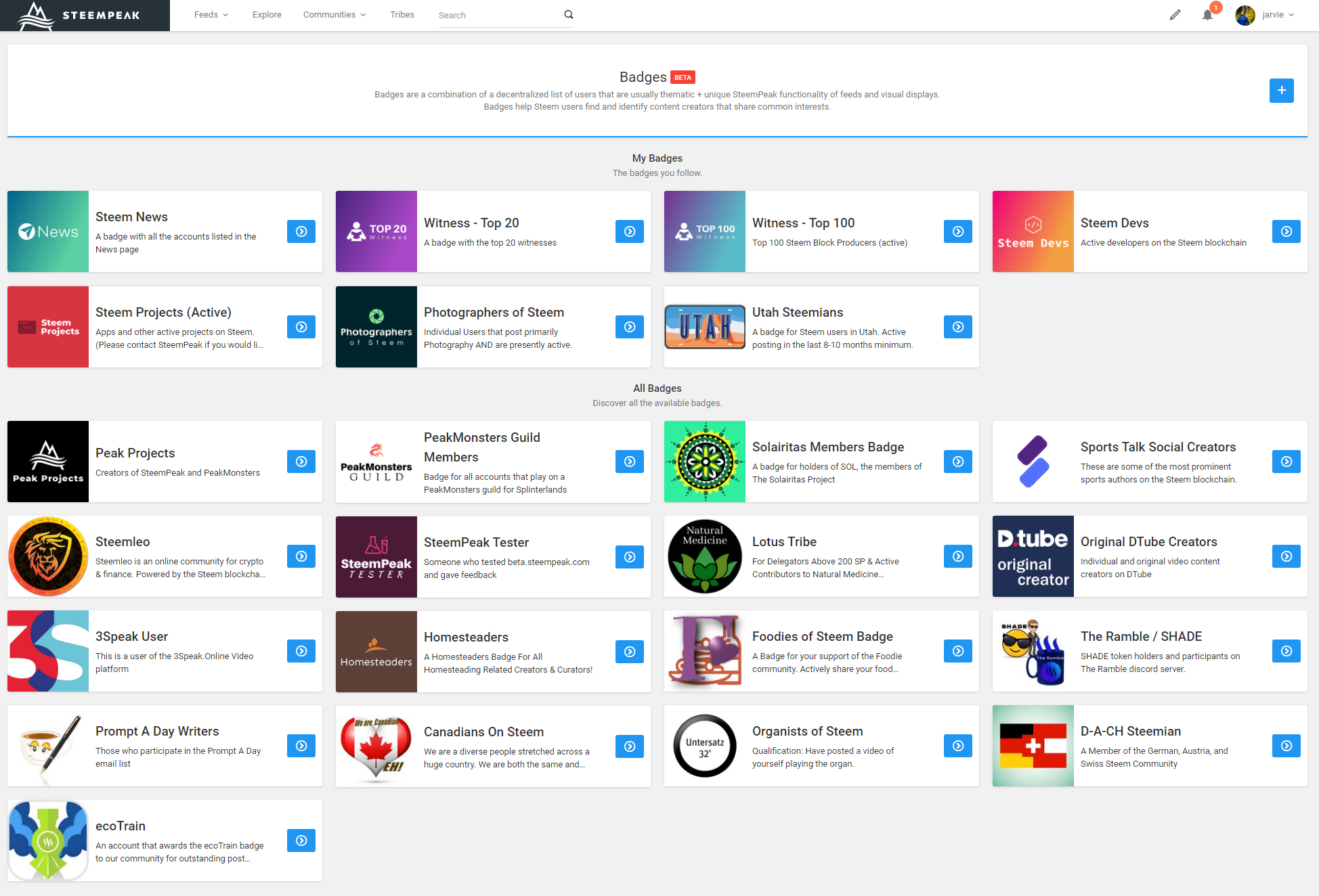This screenshot has height=896, width=1319.
Task: Expand the Communities dropdown
Action: pos(334,15)
